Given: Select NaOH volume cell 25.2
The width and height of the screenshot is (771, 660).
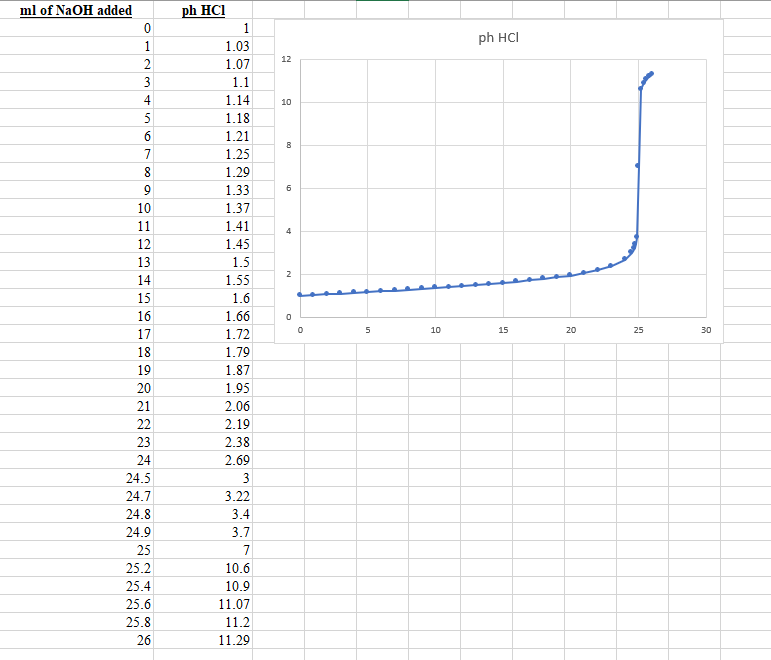Looking at the screenshot, I should (76, 568).
